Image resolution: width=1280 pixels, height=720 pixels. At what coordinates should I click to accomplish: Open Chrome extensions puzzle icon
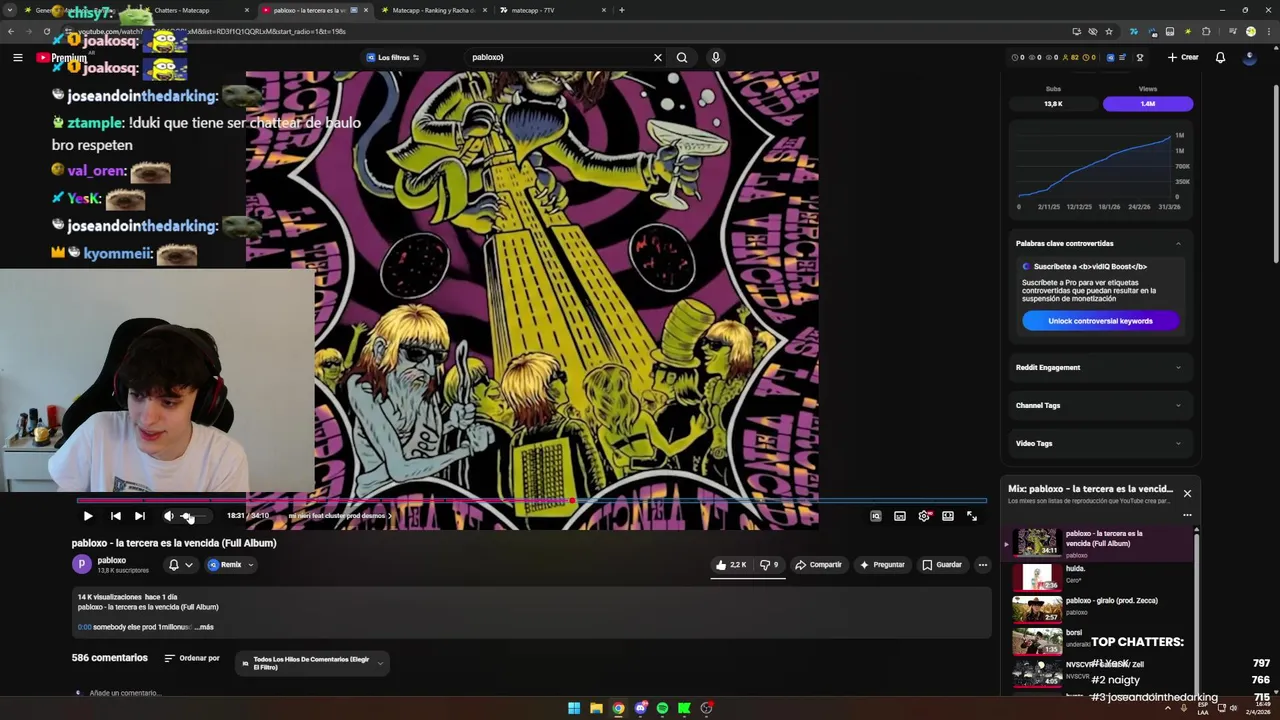point(1206,31)
